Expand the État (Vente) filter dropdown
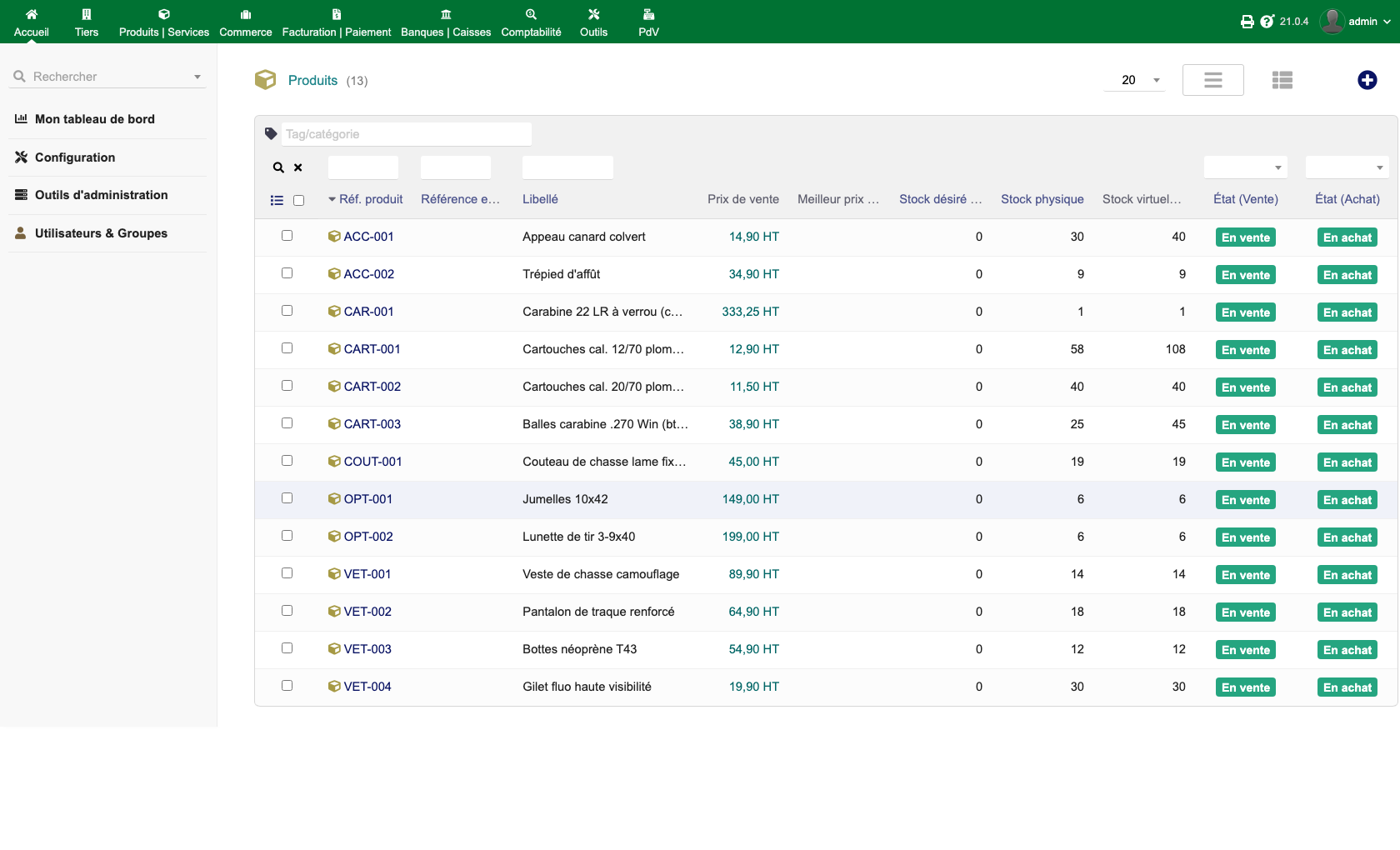 coord(1245,167)
